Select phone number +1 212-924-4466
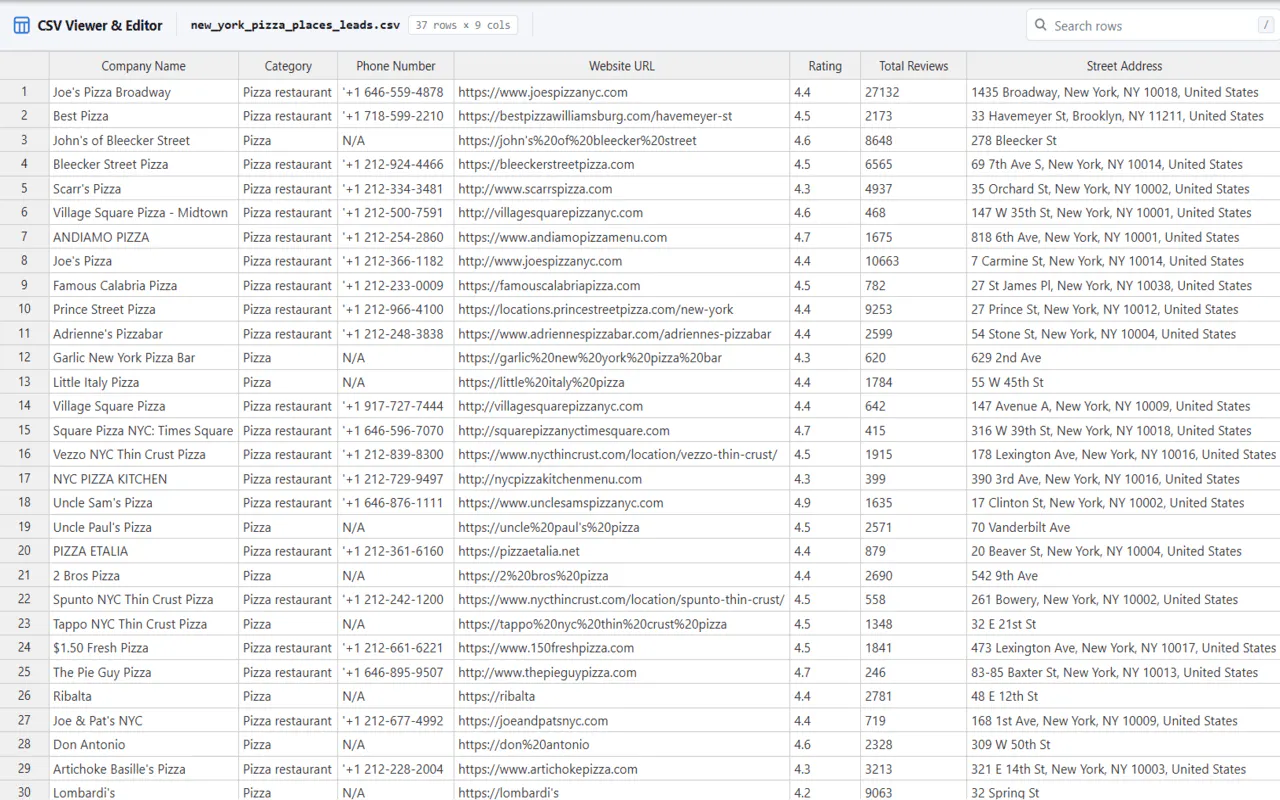The image size is (1280, 800). click(x=396, y=164)
